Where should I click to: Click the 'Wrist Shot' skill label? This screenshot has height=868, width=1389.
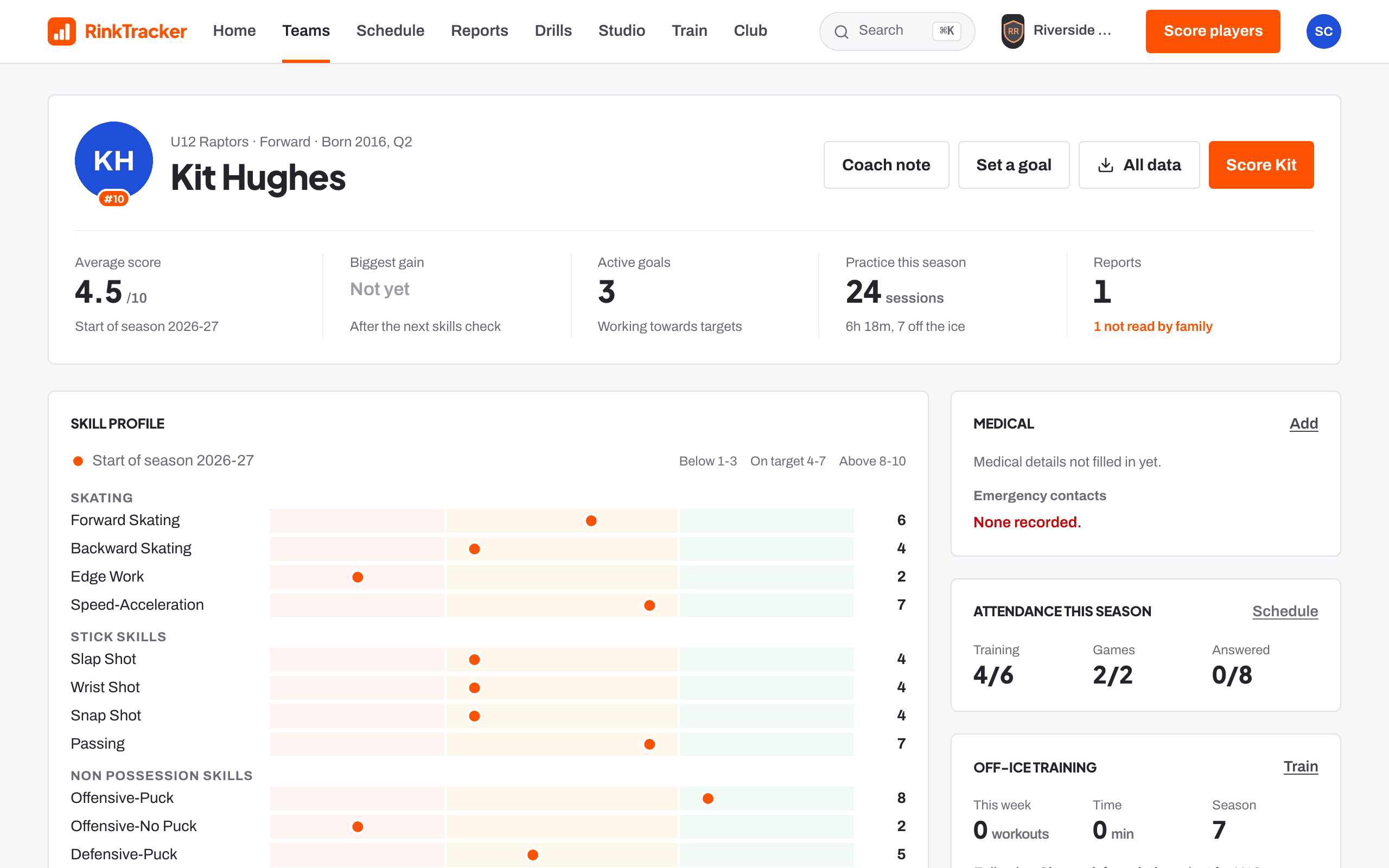coord(105,687)
